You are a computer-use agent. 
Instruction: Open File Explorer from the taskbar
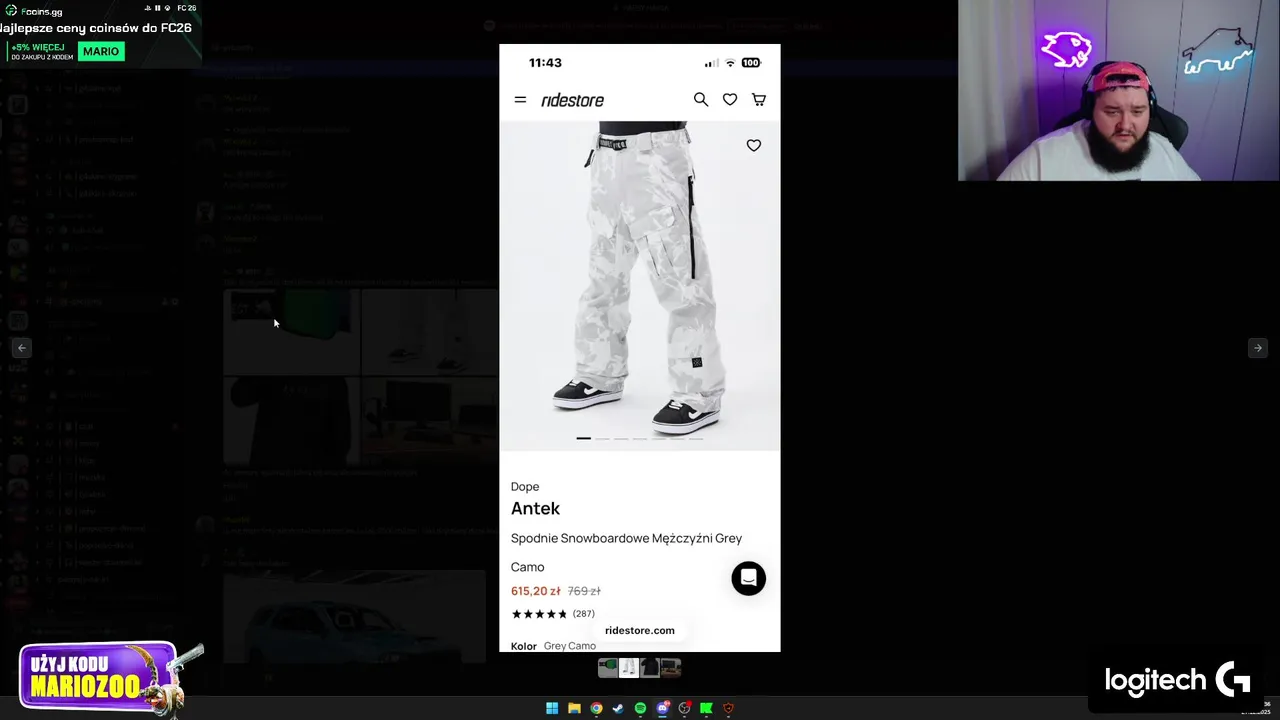[x=574, y=708]
